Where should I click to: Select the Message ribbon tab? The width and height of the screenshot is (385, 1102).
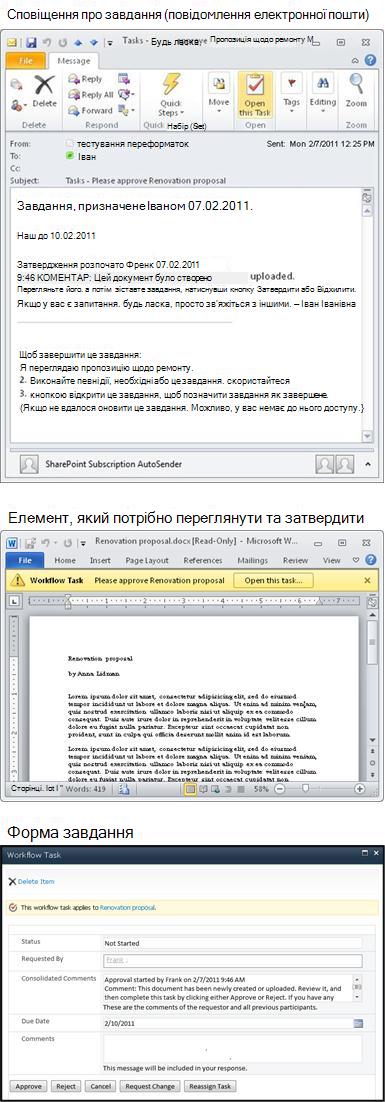(74, 61)
